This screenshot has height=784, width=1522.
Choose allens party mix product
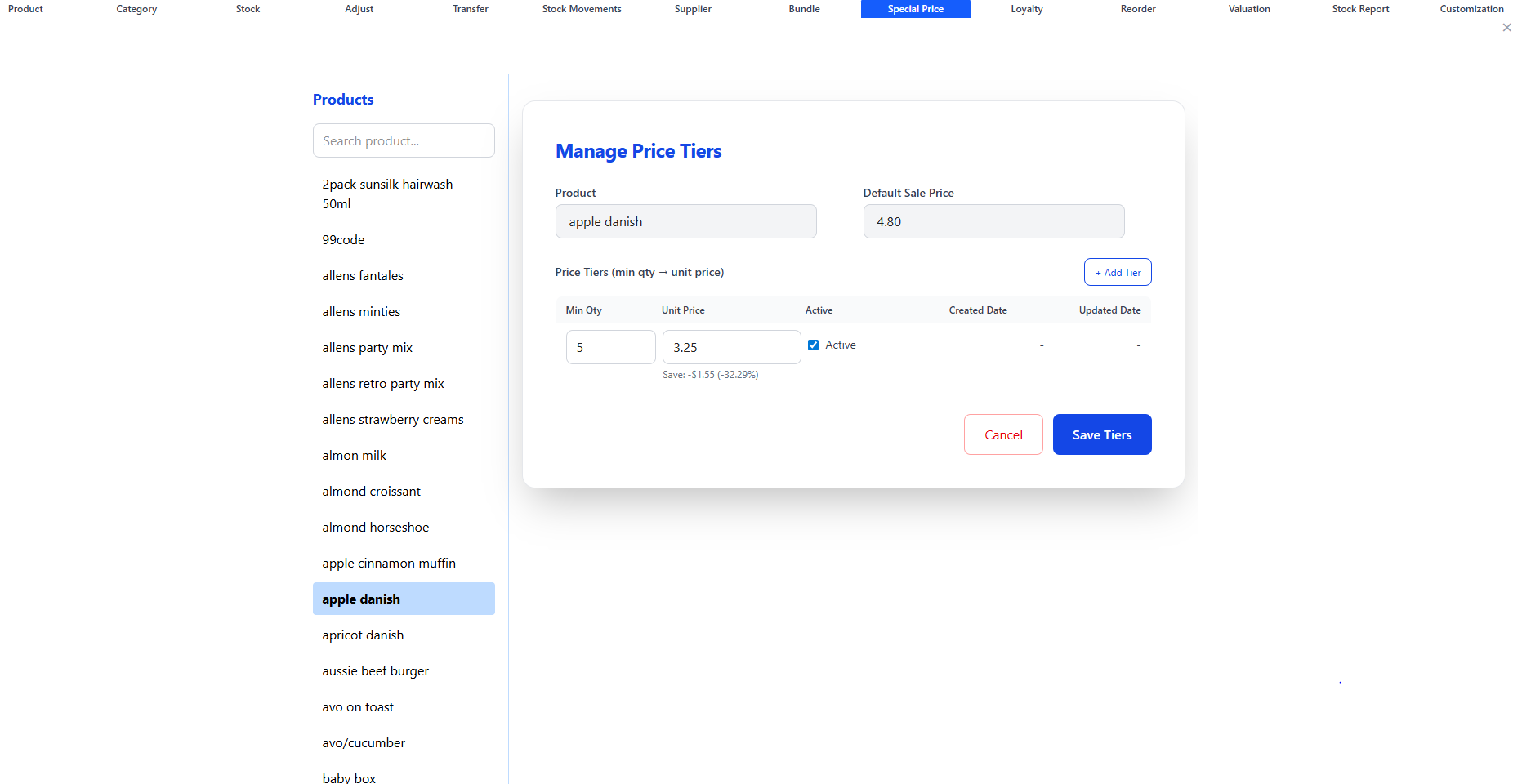(404, 347)
